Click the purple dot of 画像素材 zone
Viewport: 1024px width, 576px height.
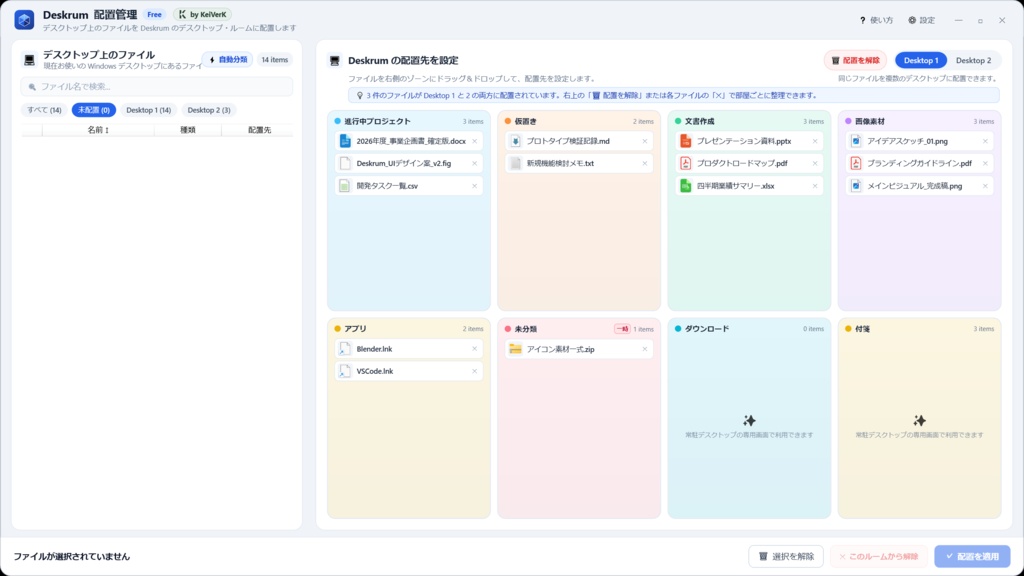848,121
